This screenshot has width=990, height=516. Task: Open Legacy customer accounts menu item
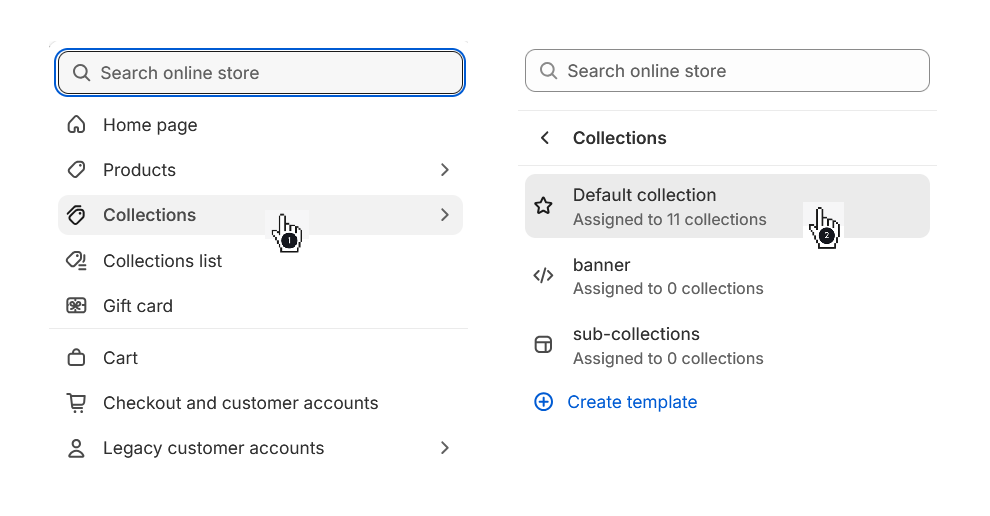click(x=260, y=448)
